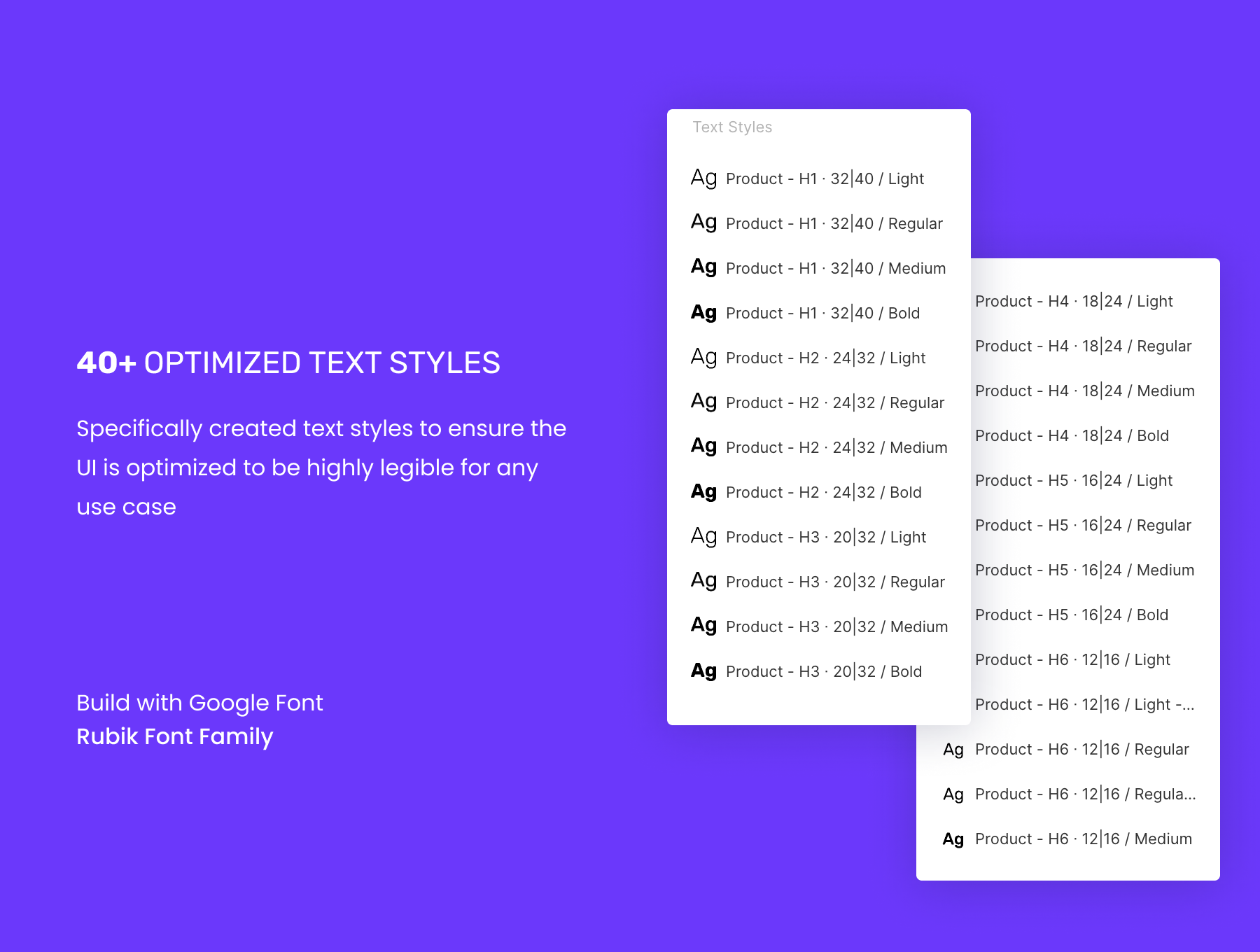Click the Rubik Font Family text

pos(174,736)
